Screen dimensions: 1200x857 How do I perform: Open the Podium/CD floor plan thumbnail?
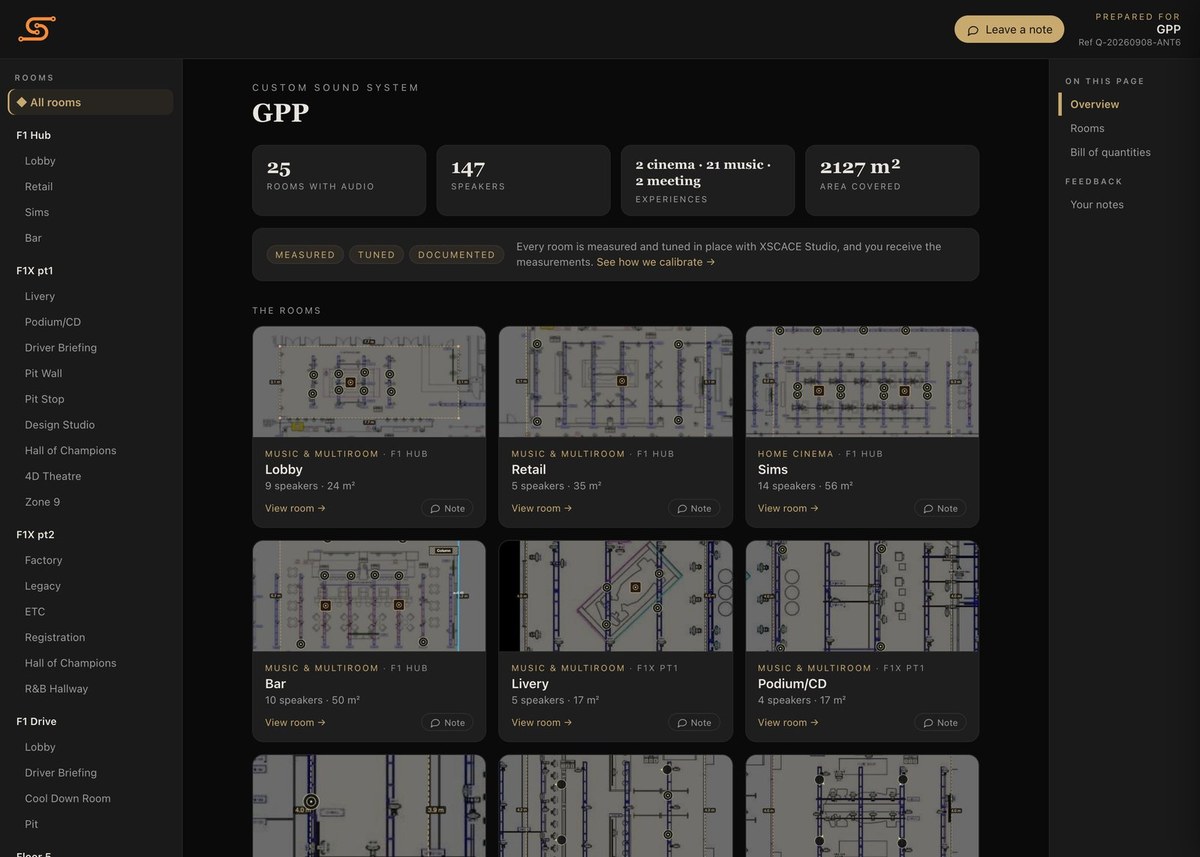pyautogui.click(x=862, y=596)
